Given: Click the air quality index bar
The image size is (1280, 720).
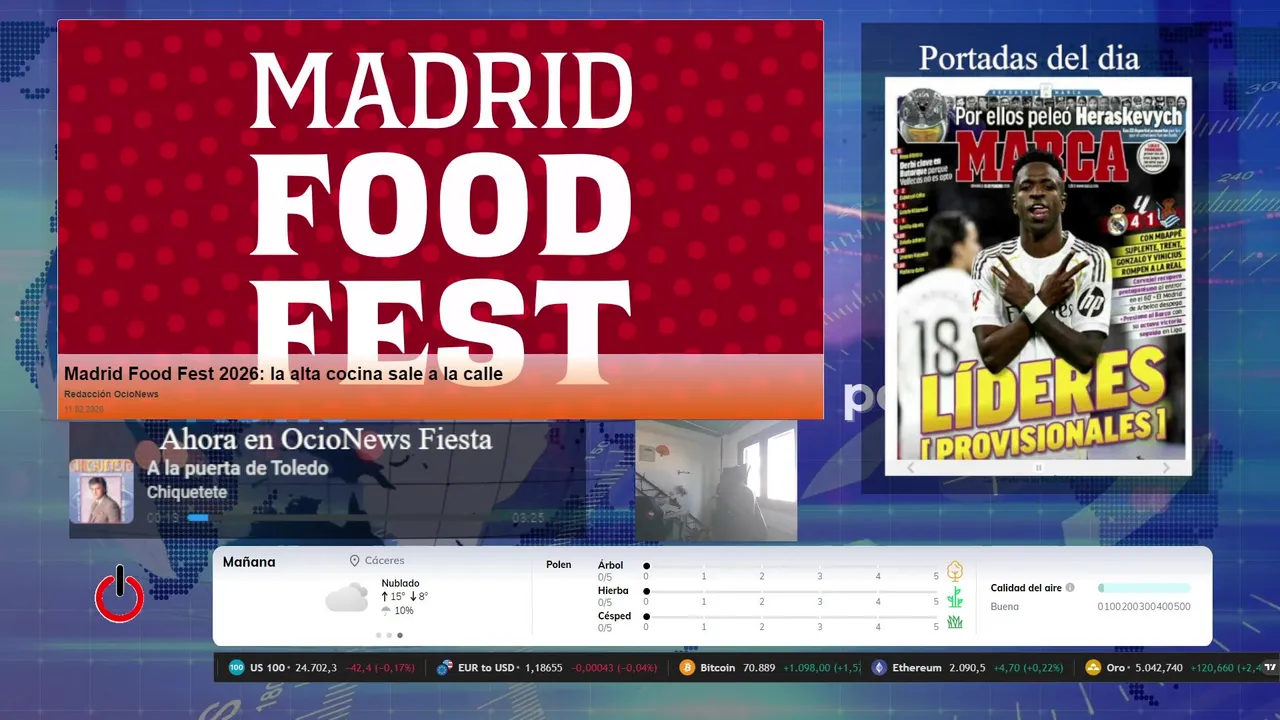Looking at the screenshot, I should click(x=1144, y=588).
